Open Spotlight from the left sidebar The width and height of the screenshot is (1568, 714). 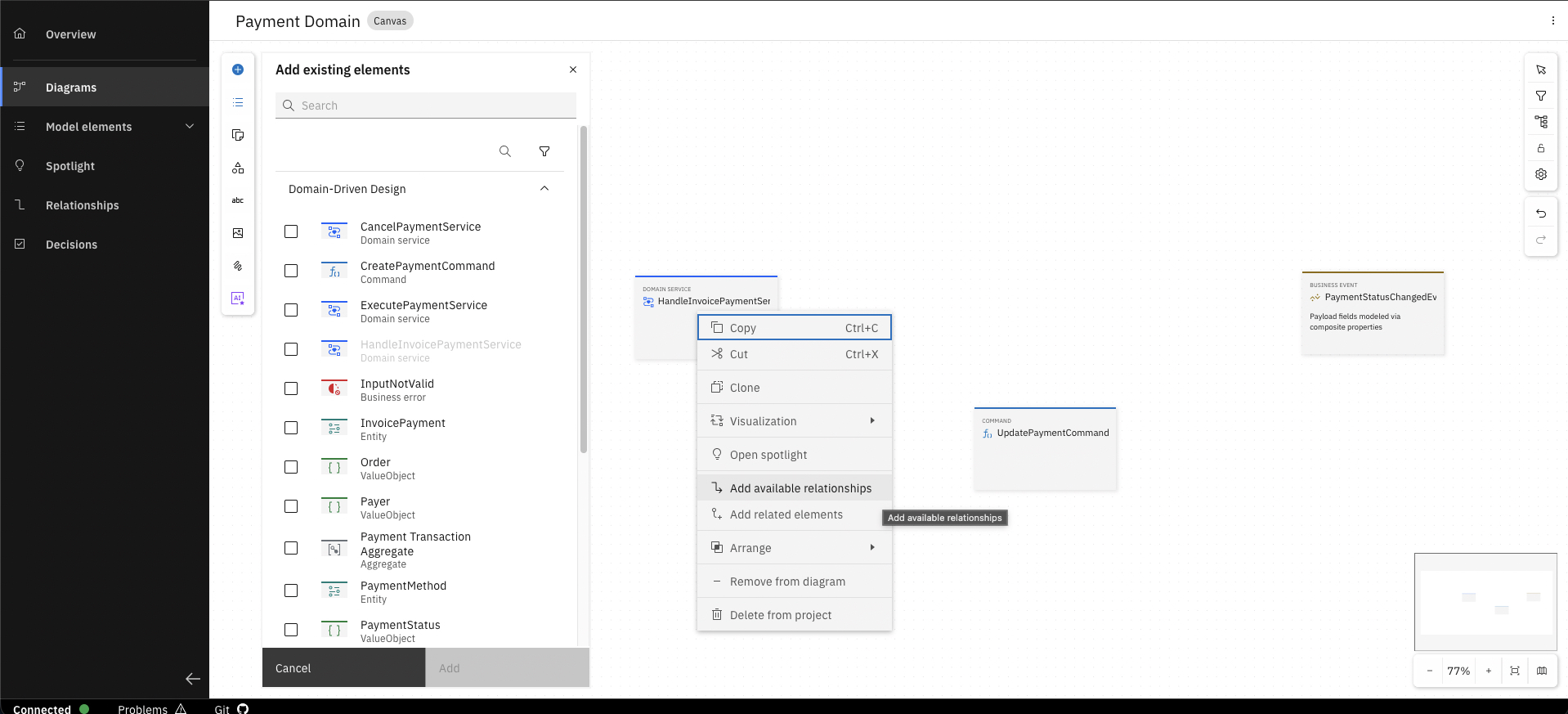tap(105, 165)
